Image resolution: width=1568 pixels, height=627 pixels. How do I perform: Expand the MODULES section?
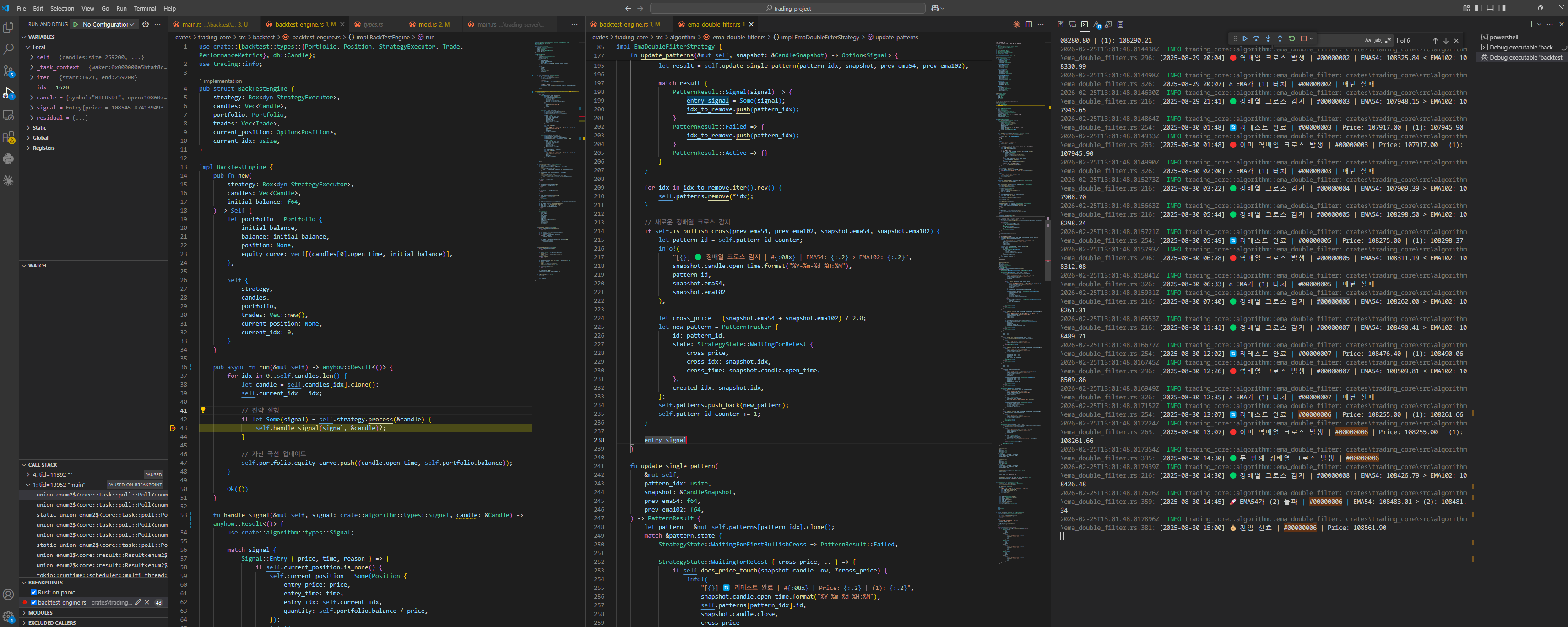pyautogui.click(x=40, y=613)
